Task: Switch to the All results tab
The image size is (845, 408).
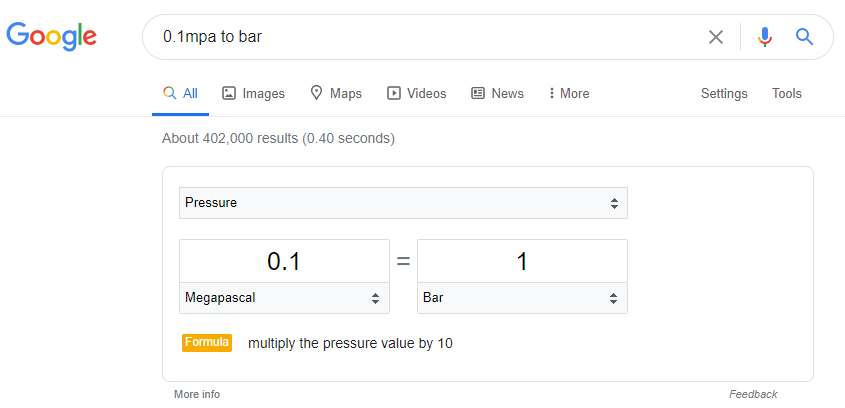Action: (x=181, y=93)
